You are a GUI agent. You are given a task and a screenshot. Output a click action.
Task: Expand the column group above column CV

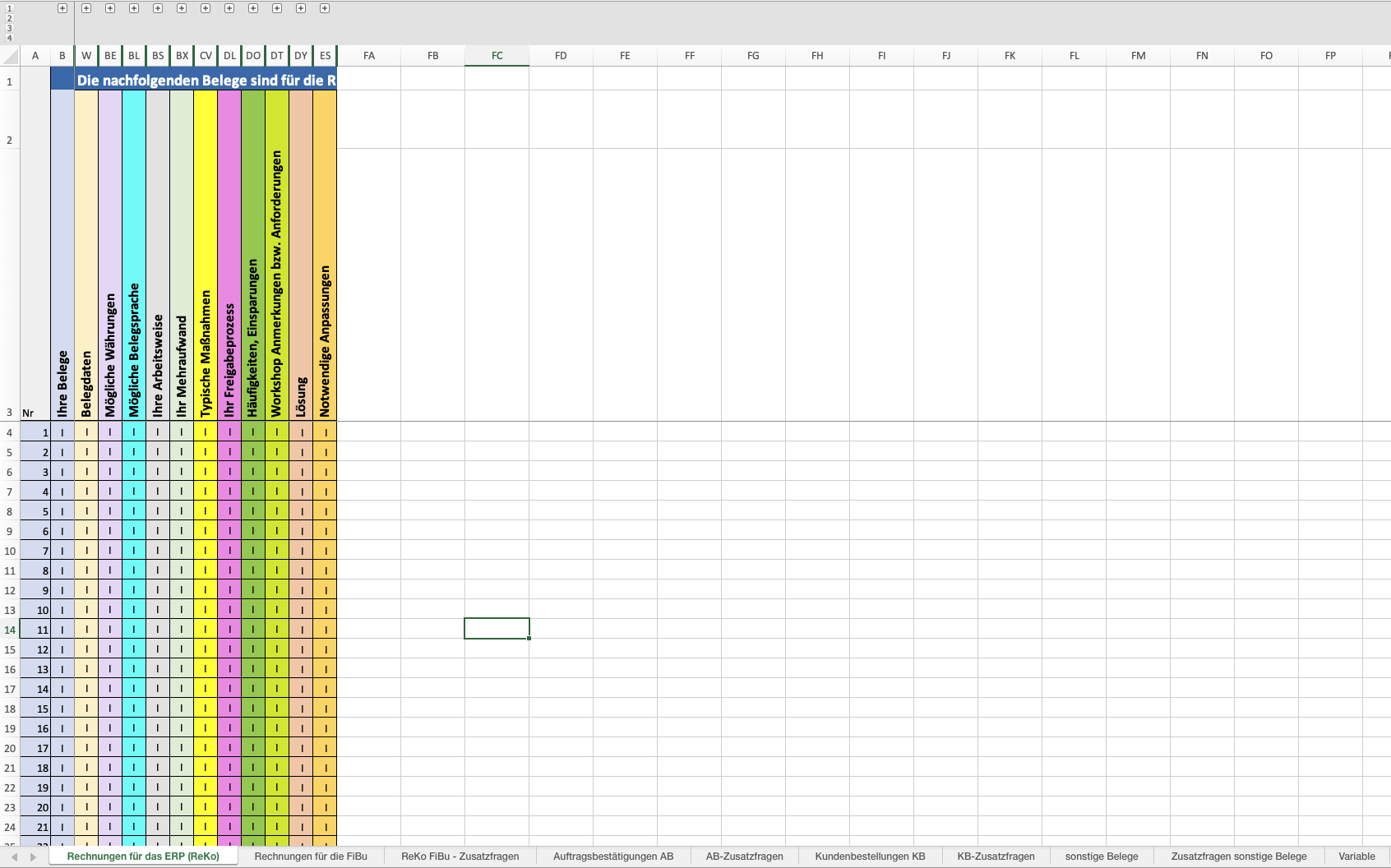[x=206, y=8]
